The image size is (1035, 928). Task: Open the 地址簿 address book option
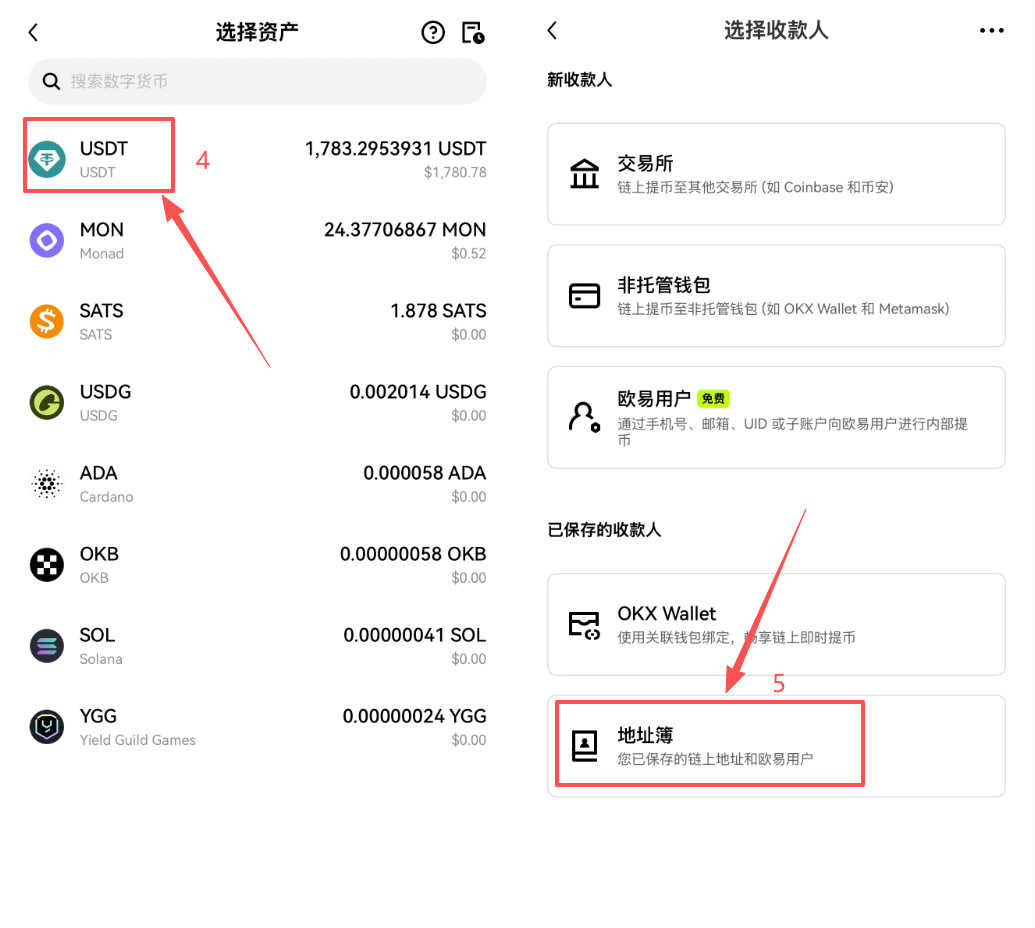click(x=776, y=746)
